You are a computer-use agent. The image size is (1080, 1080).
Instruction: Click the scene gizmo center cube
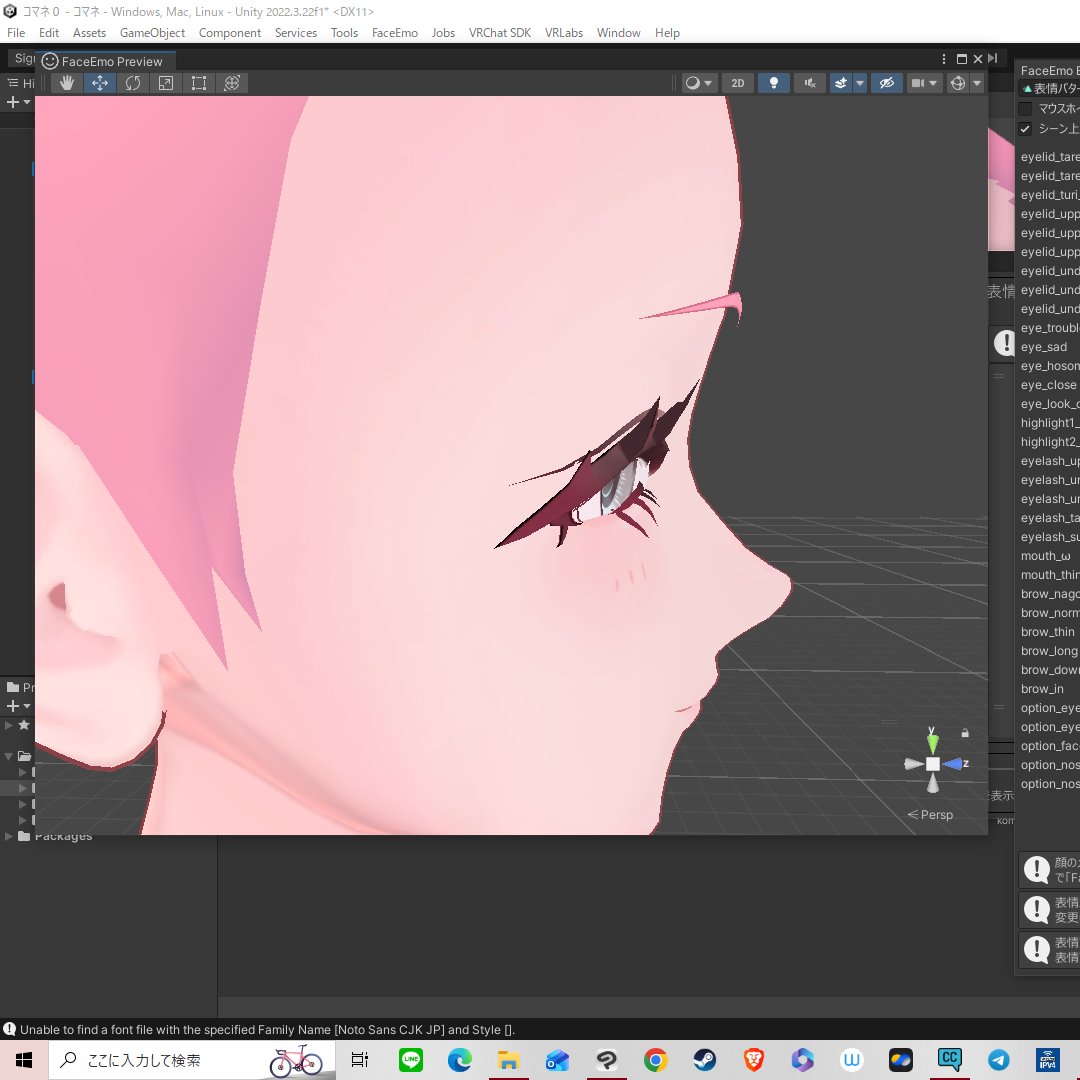(x=933, y=764)
